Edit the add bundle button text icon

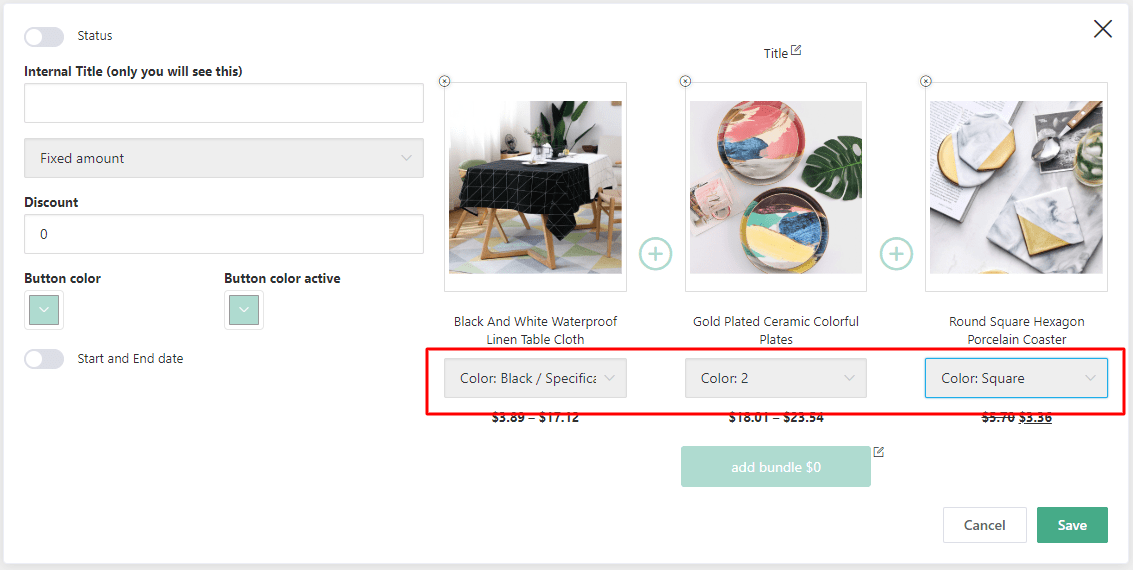[x=879, y=452]
